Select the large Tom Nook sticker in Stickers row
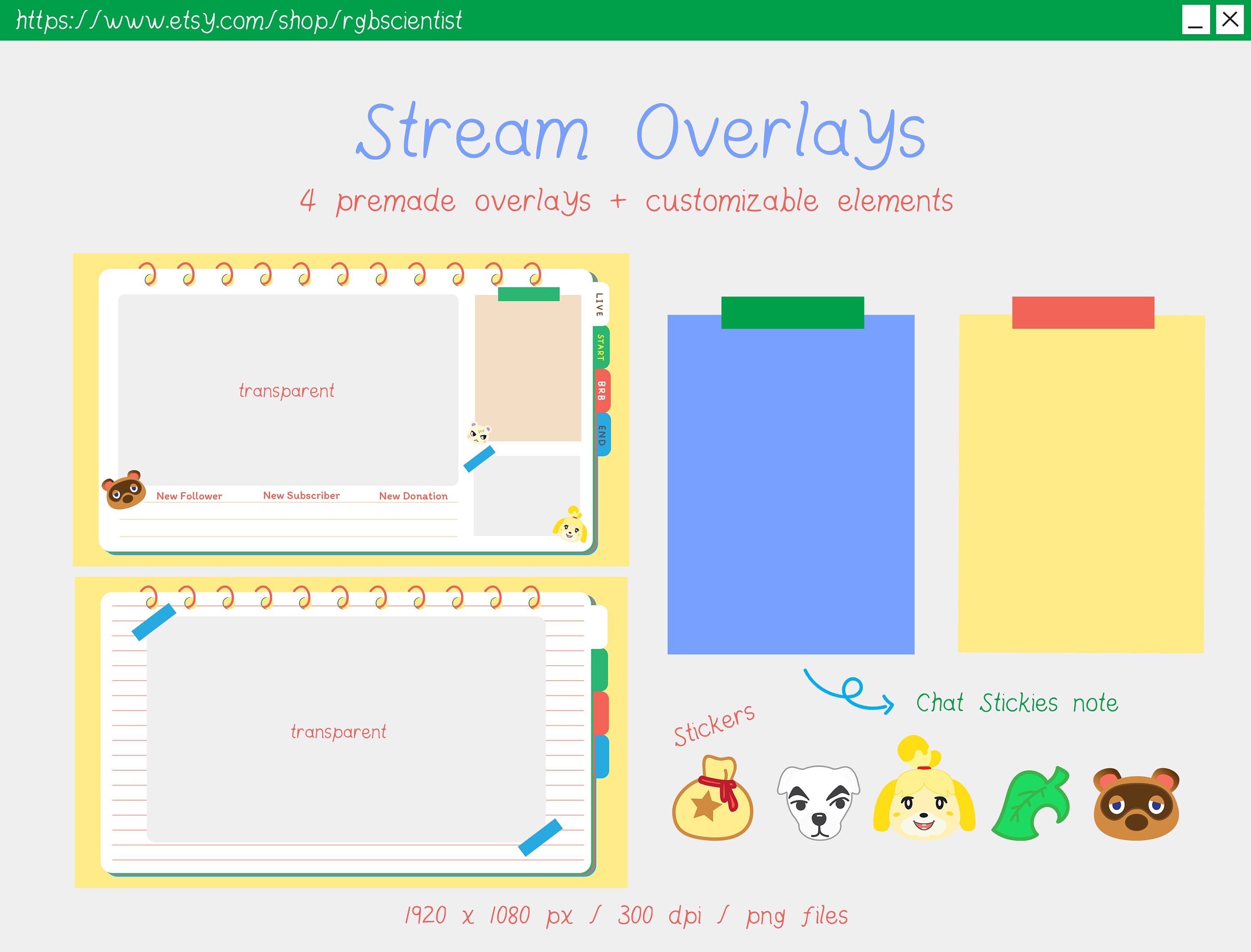 coord(1136,804)
